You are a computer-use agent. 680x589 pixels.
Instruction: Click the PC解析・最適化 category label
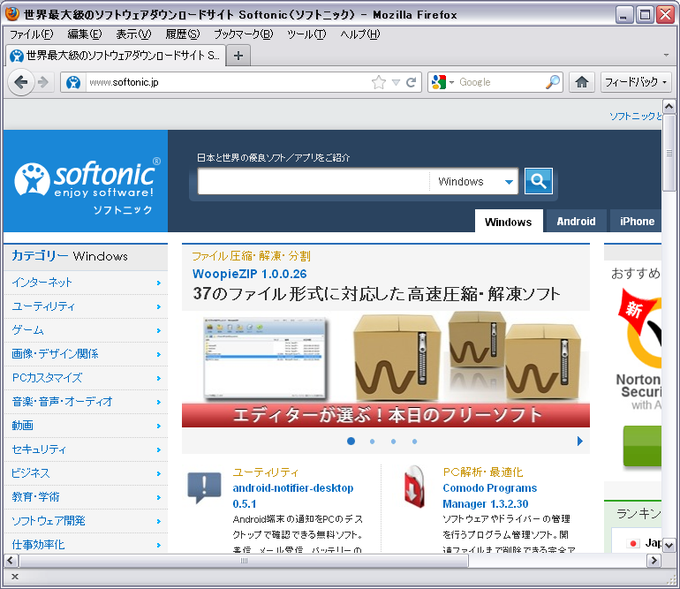coord(483,472)
